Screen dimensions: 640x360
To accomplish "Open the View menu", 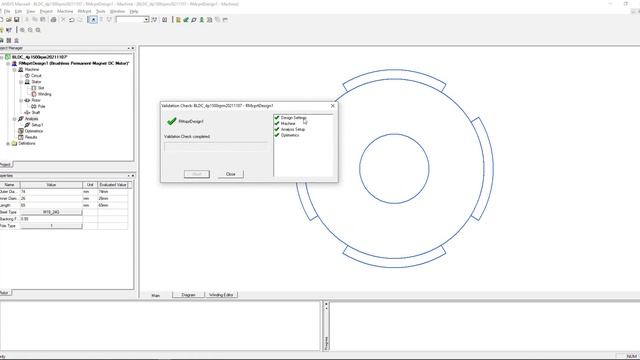I will point(31,11).
